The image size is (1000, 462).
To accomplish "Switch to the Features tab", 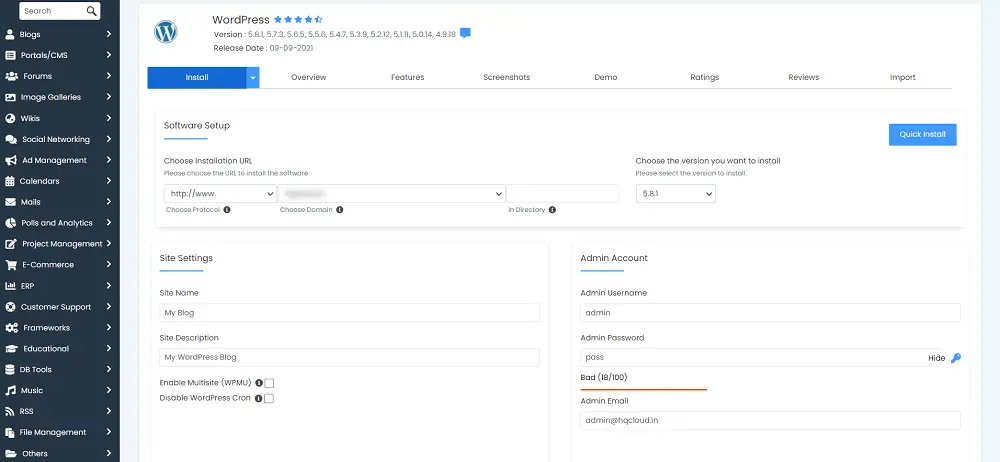I will coord(408,77).
